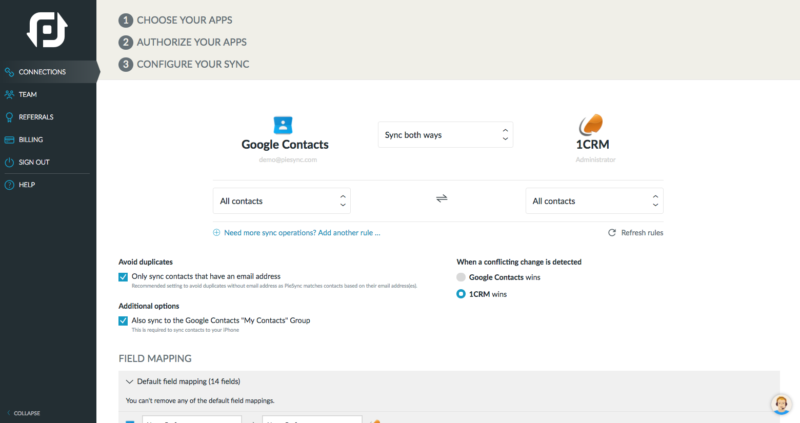Uncheck Also sync to My Contacts group
Screen dimensions: 800x423
click(123, 320)
